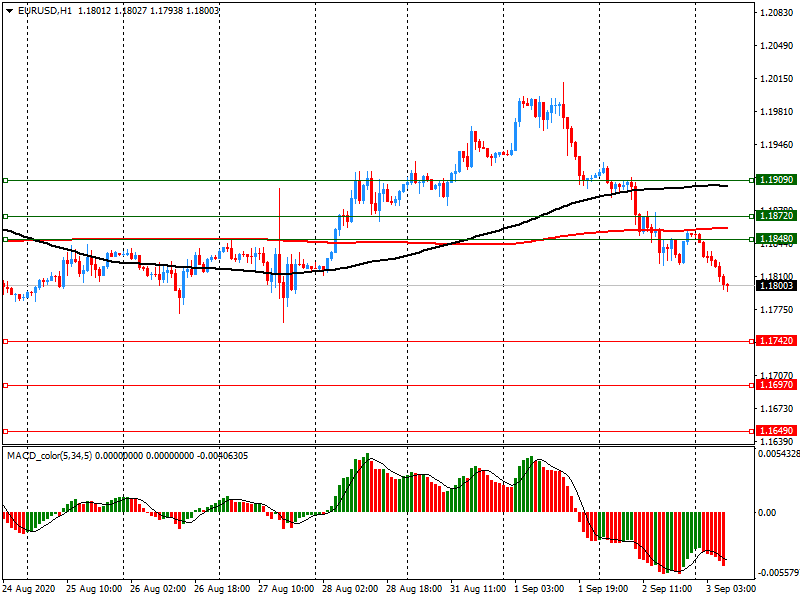Click left handle of the 1.19090 line

5,180
